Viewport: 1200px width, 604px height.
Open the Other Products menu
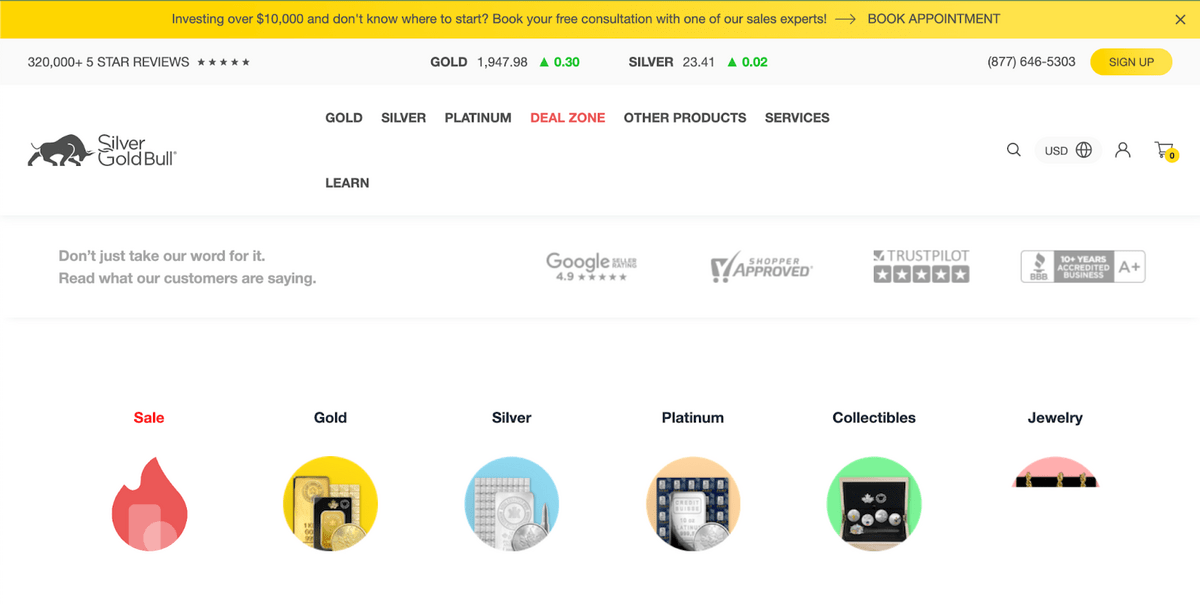tap(685, 118)
